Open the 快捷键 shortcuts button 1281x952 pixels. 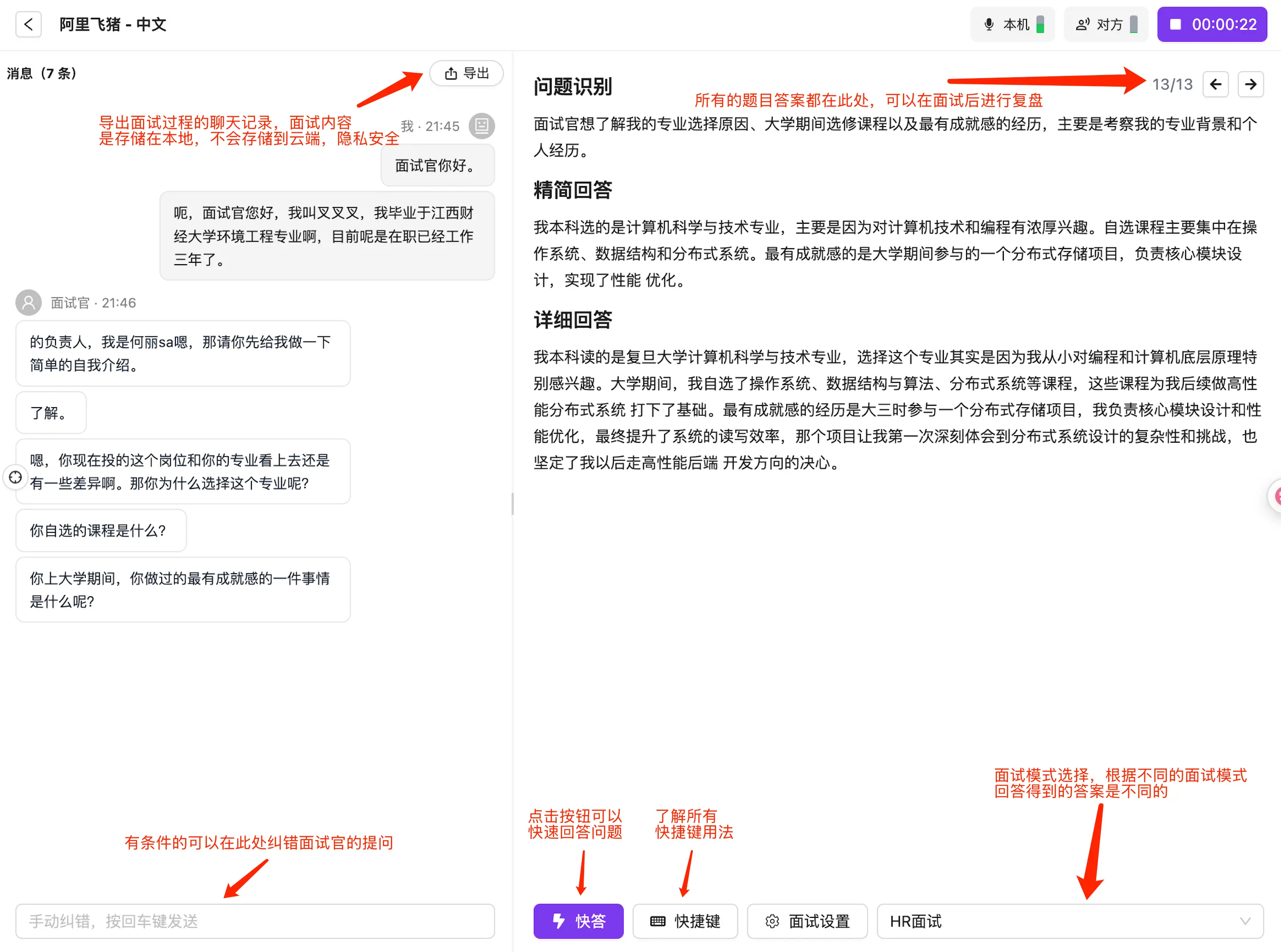tap(685, 921)
